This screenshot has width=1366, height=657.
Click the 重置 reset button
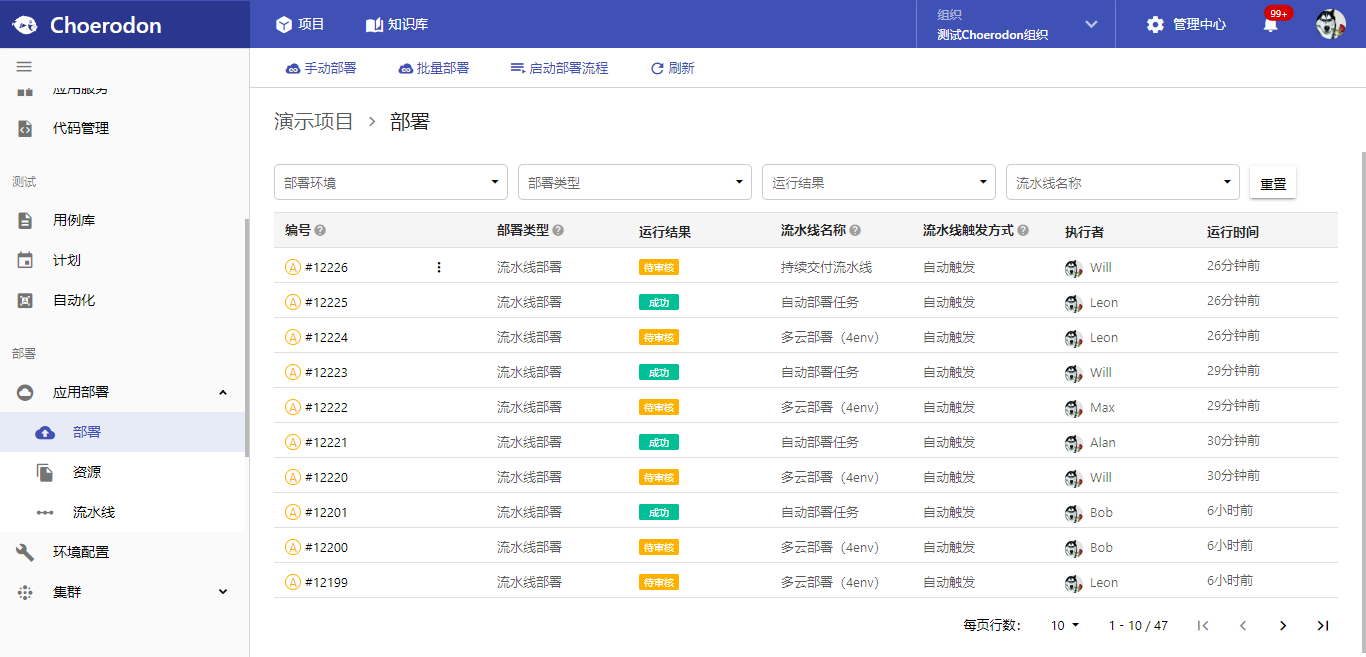coord(1272,182)
